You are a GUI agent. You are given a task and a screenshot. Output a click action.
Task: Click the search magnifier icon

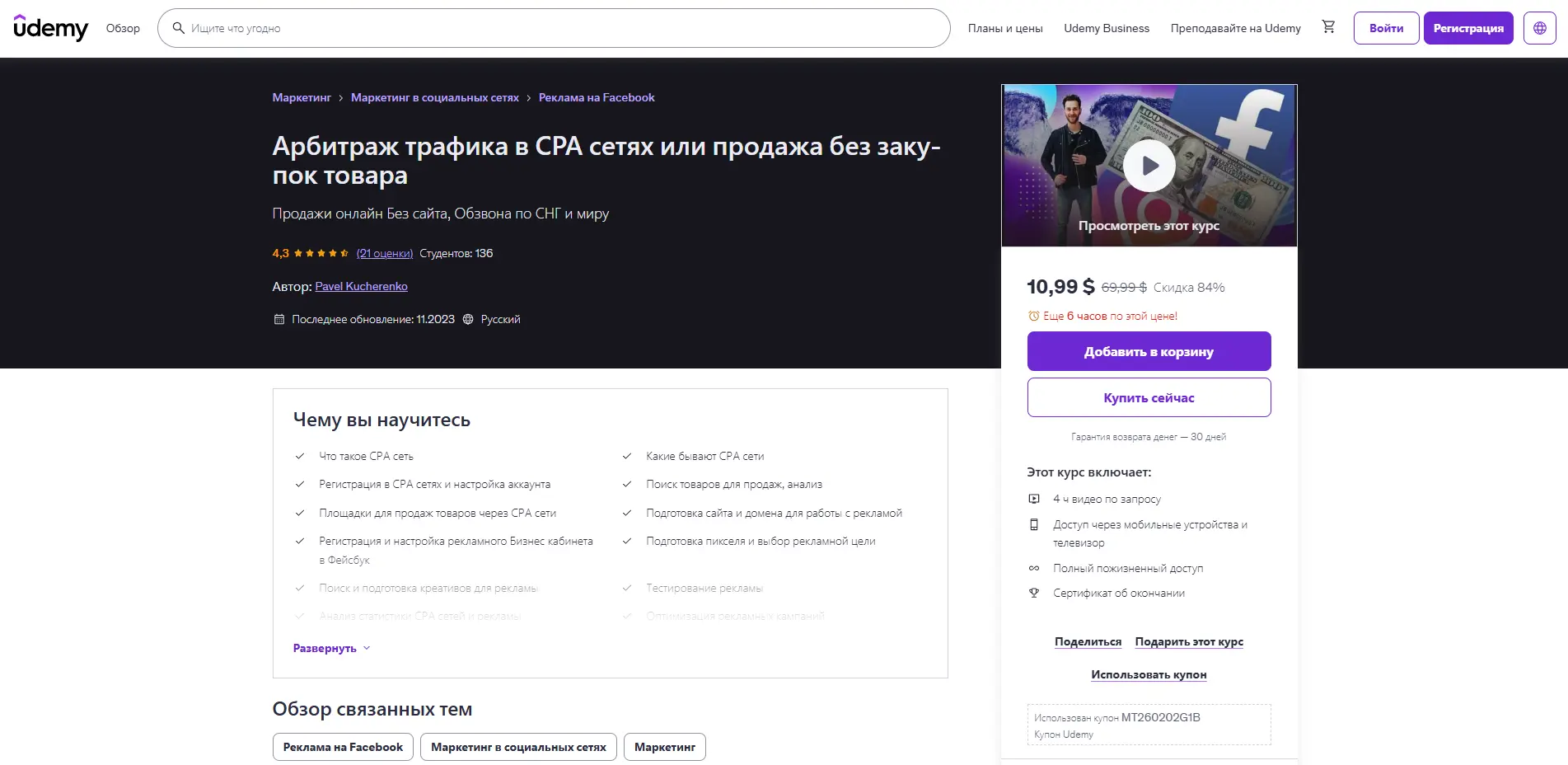point(178,27)
